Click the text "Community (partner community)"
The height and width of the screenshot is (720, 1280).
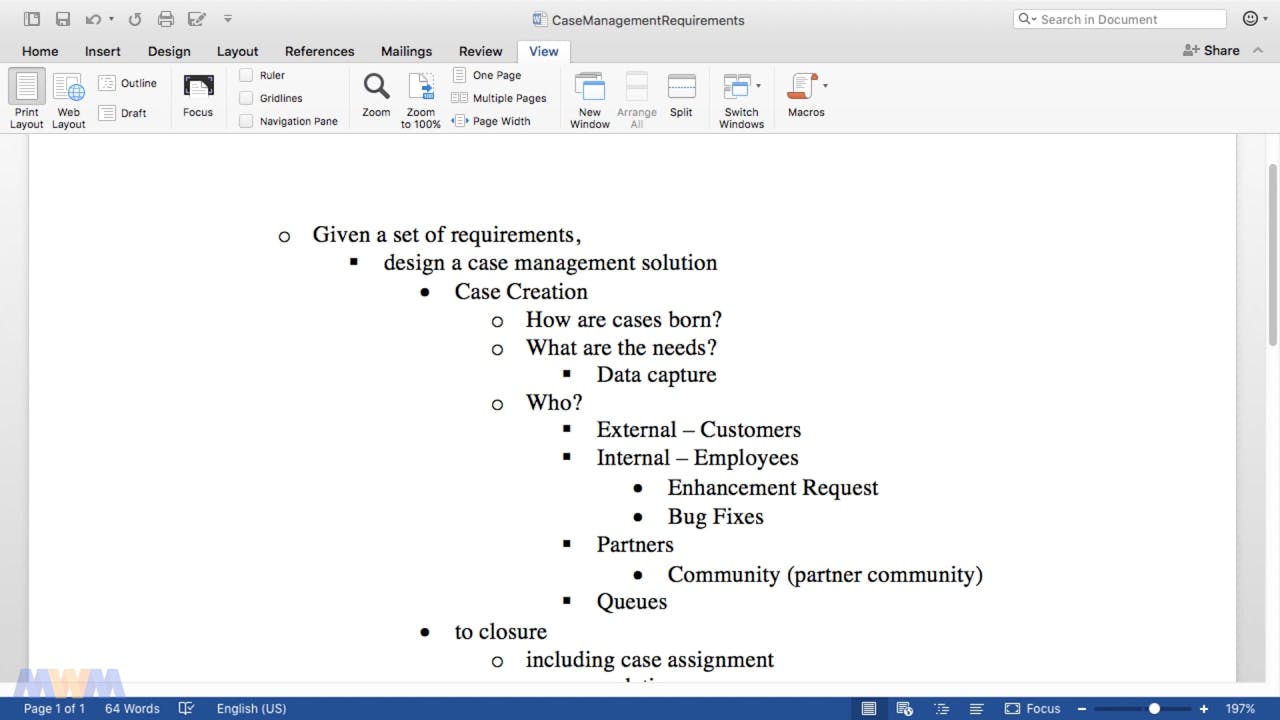click(x=825, y=574)
